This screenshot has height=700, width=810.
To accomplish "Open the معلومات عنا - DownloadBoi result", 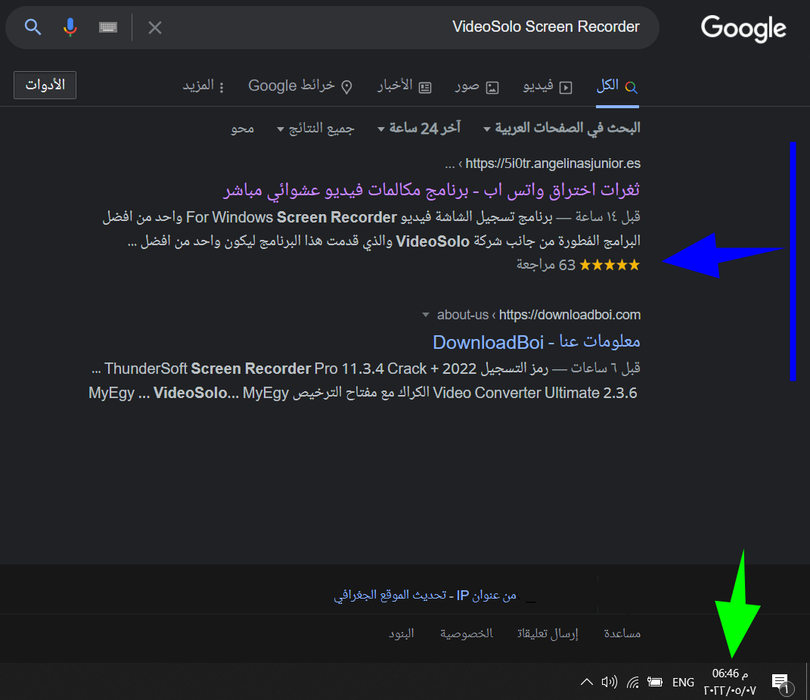I will point(536,341).
